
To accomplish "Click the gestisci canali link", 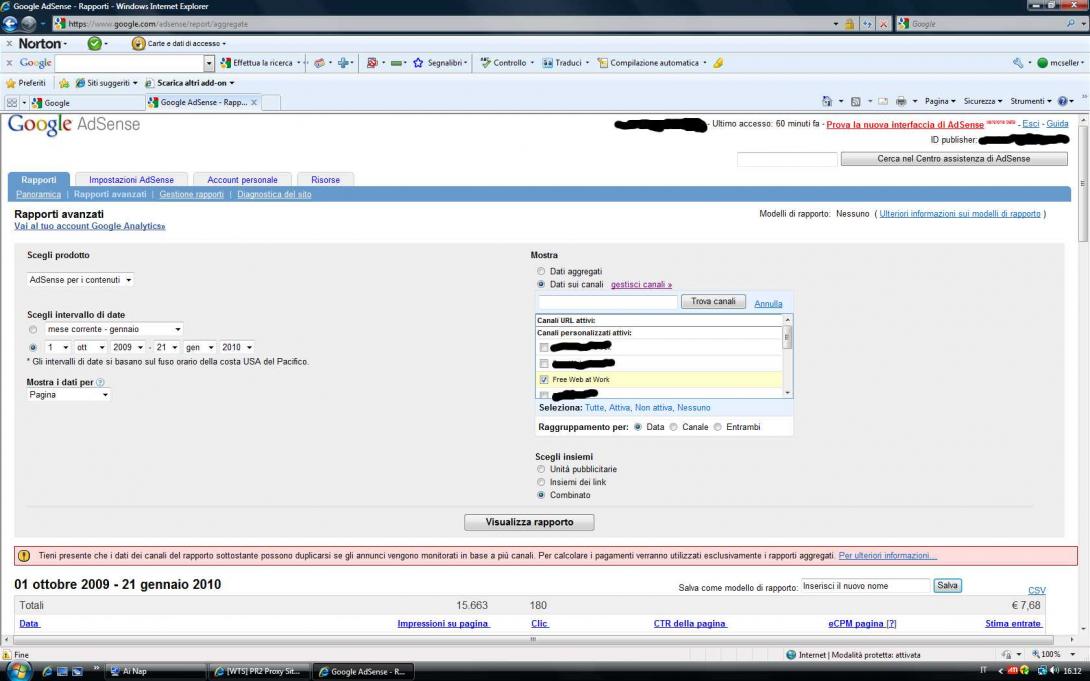I will (x=641, y=284).
